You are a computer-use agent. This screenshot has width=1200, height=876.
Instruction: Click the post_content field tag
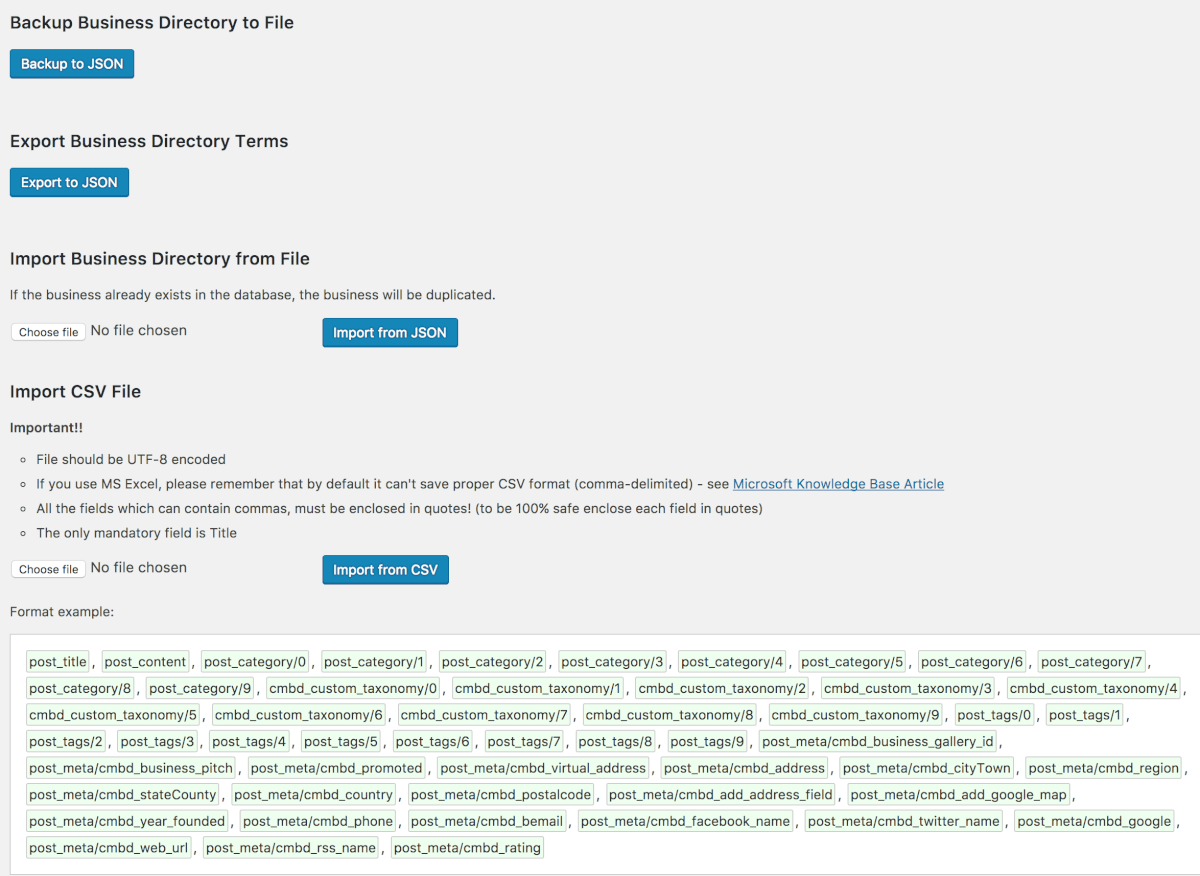(145, 662)
